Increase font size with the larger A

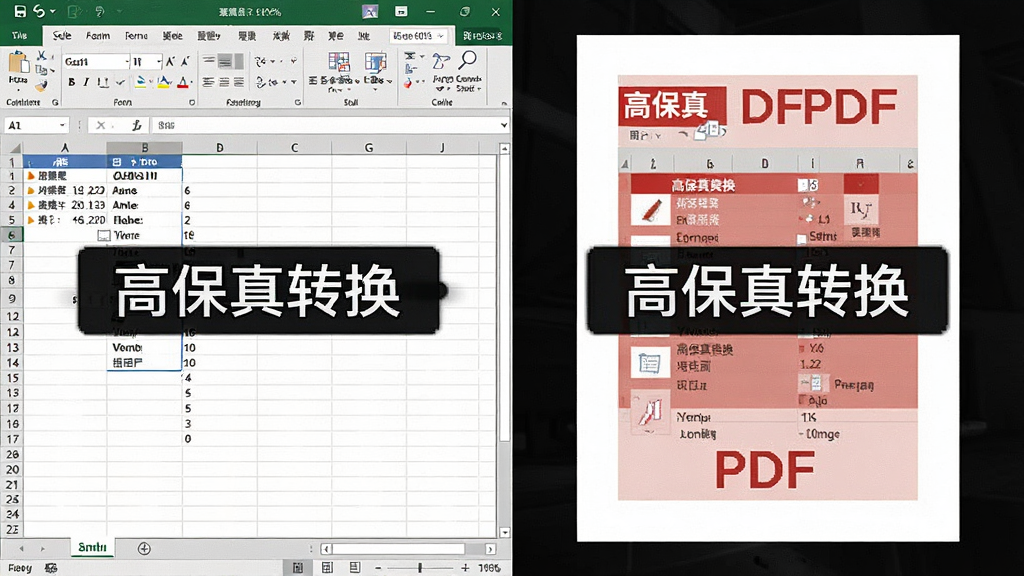coord(170,62)
